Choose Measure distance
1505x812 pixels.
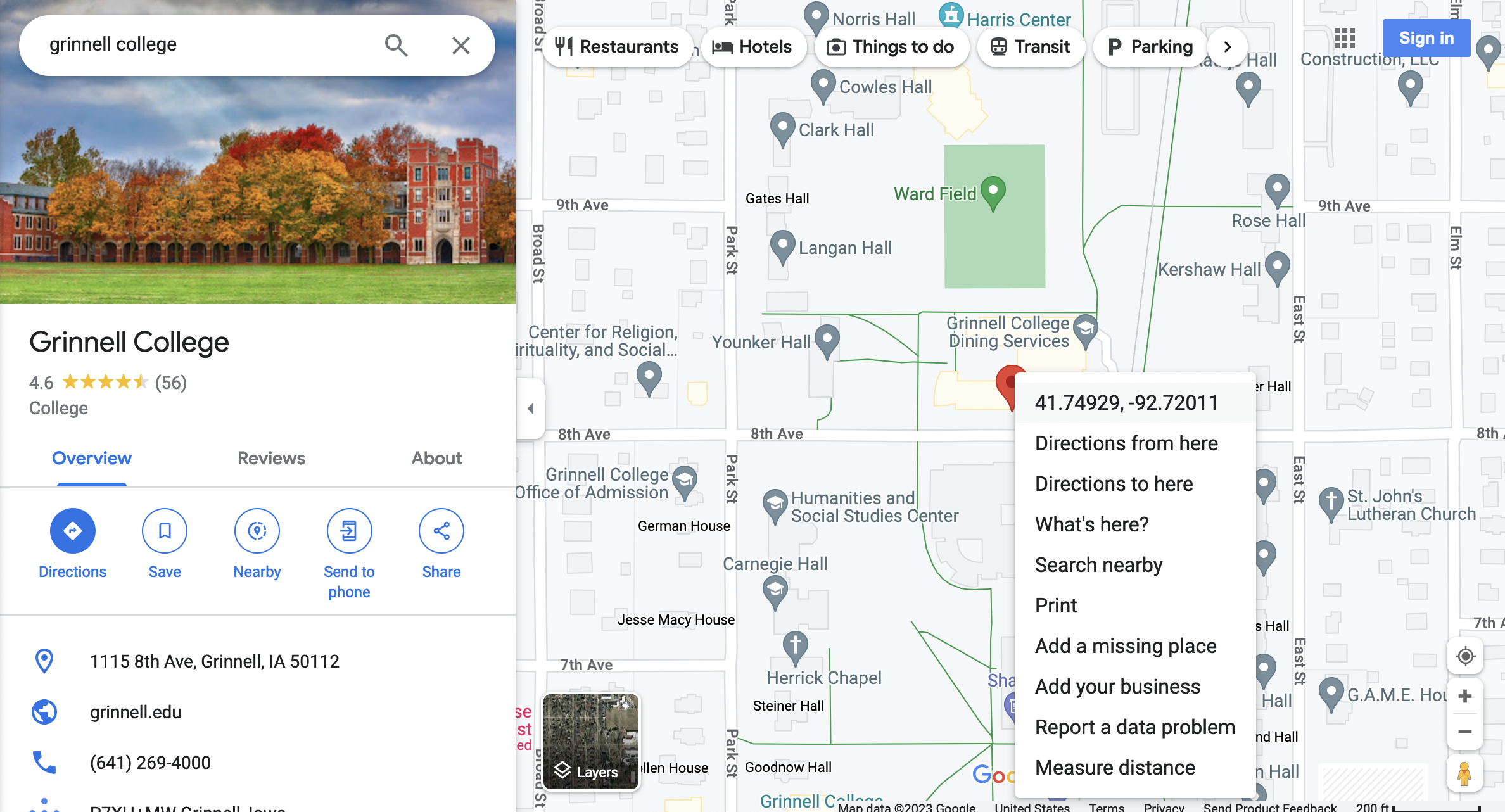(x=1134, y=768)
